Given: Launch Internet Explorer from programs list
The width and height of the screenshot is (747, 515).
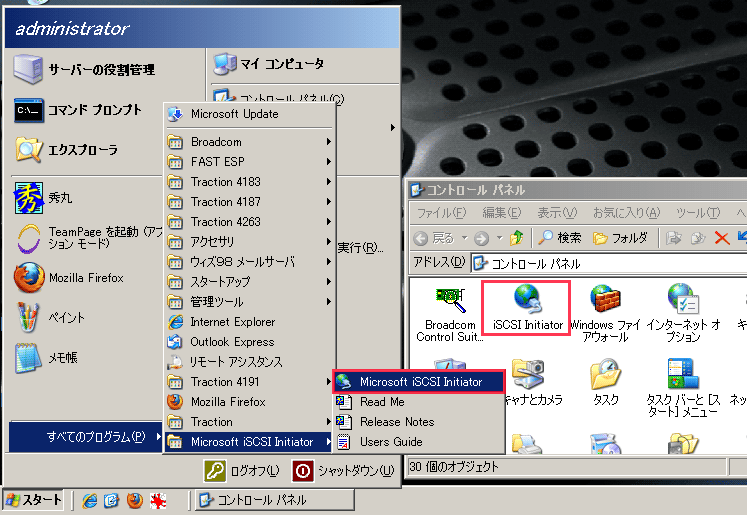Looking at the screenshot, I should pos(249,322).
